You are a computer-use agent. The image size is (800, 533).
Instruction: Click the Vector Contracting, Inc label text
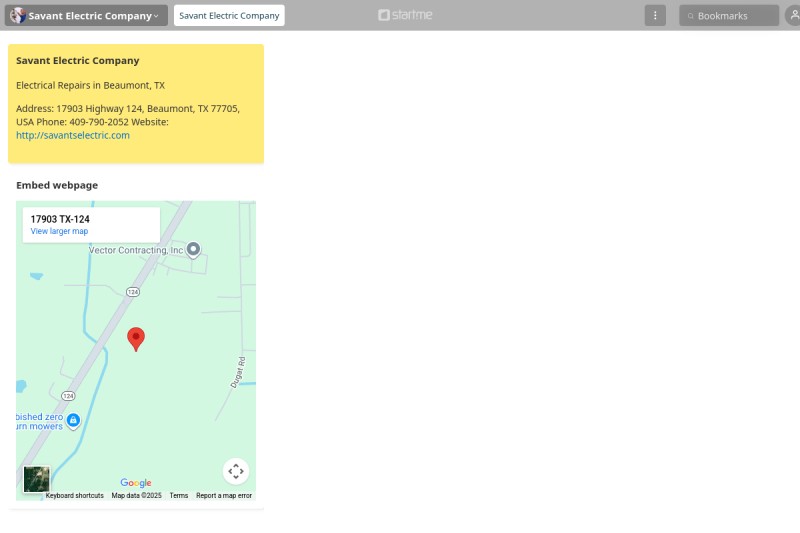coord(136,250)
